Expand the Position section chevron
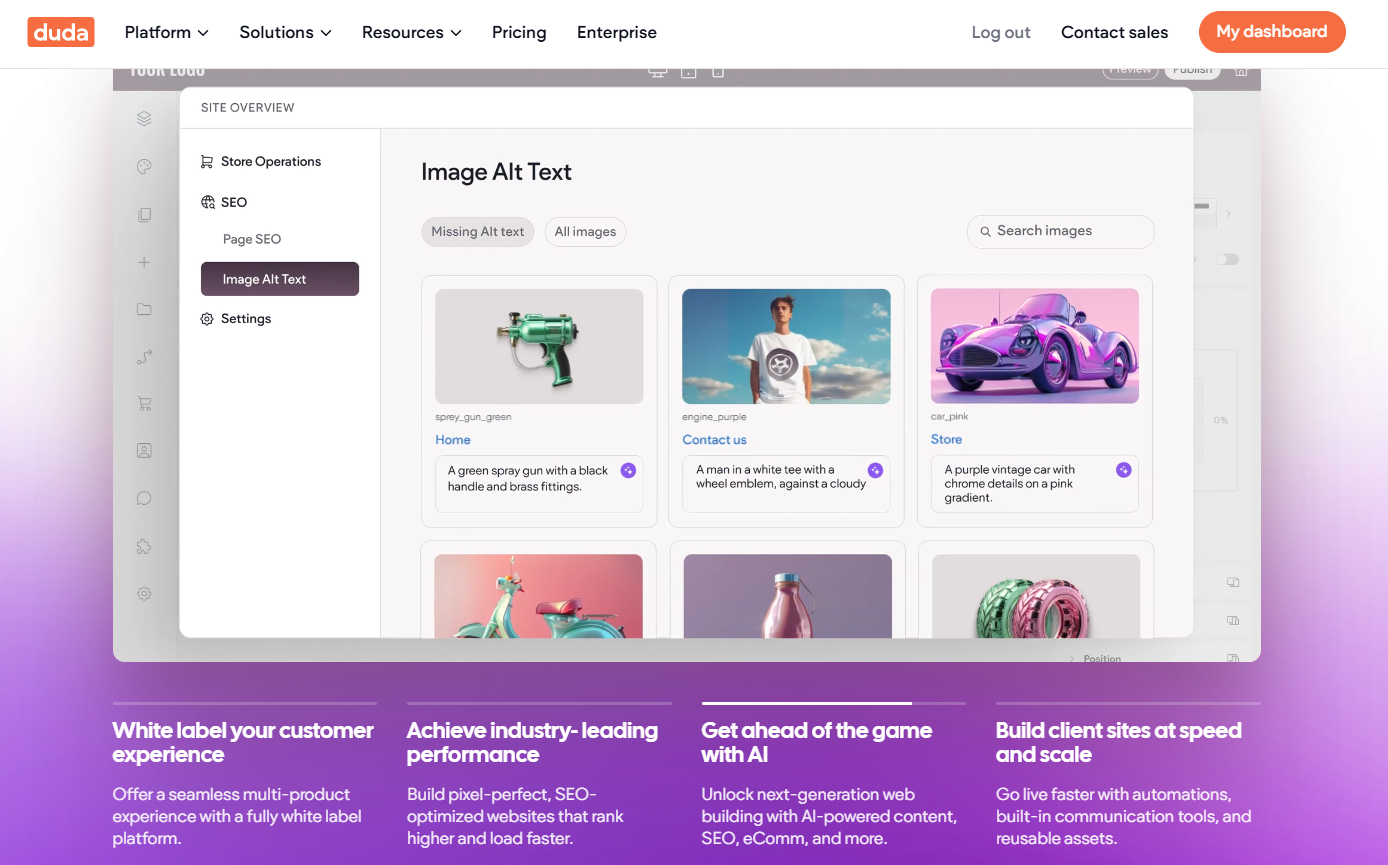The width and height of the screenshot is (1388, 865). 1072,659
